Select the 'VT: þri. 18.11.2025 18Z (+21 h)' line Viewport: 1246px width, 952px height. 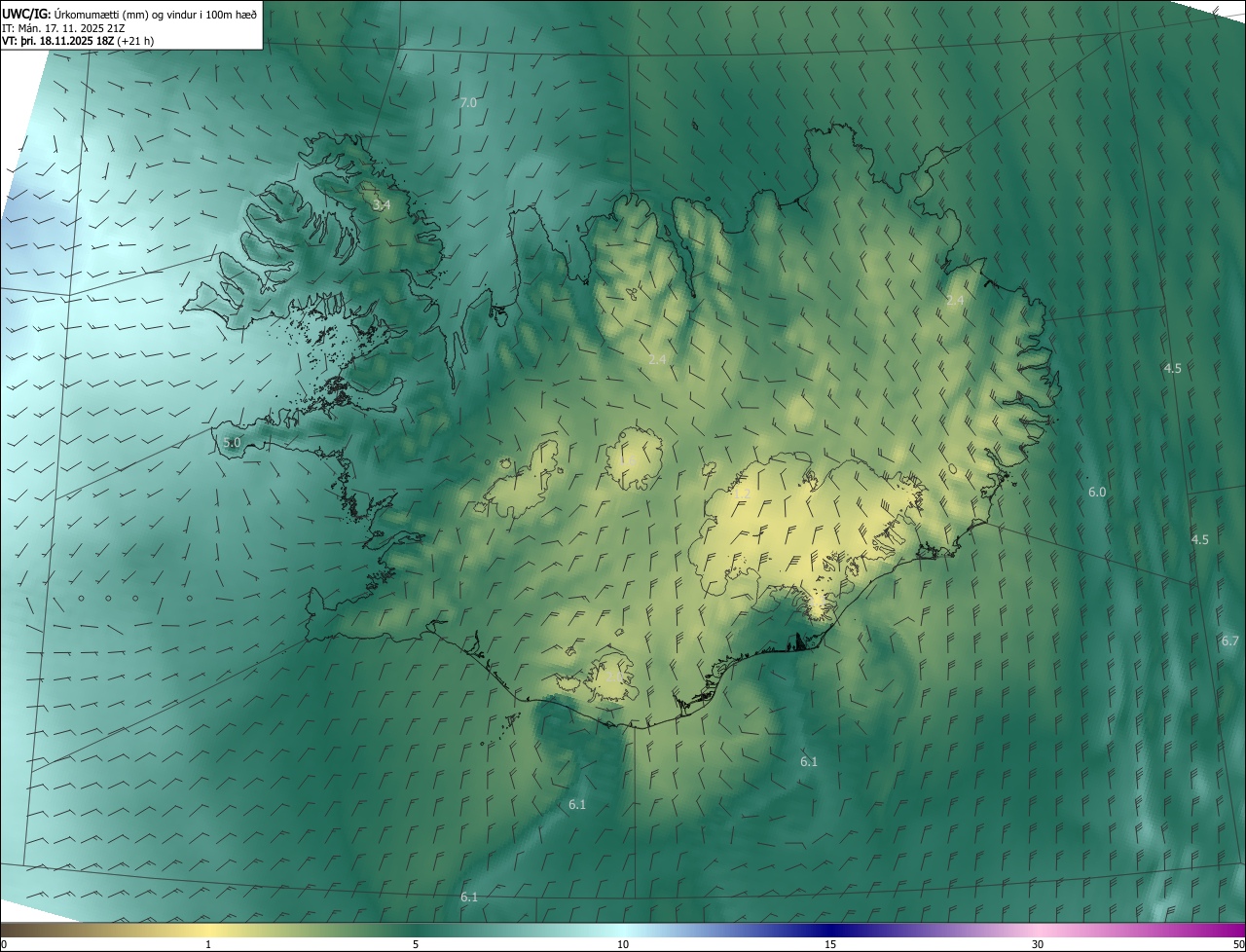(x=78, y=41)
